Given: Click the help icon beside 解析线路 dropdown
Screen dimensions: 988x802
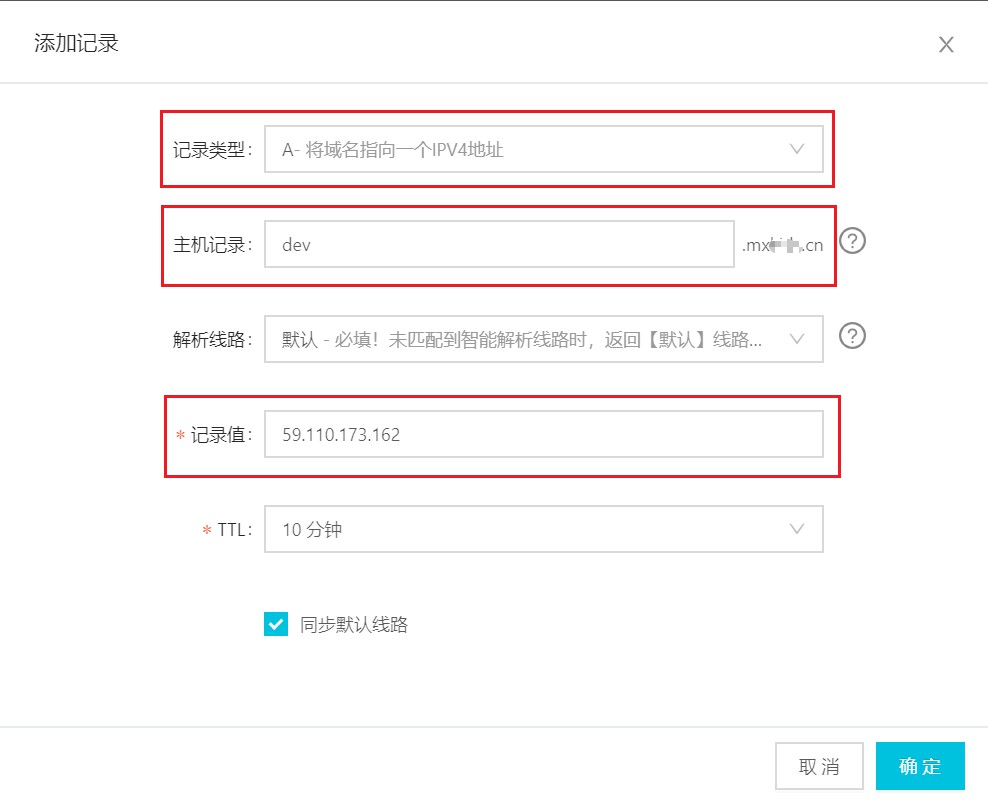Looking at the screenshot, I should [852, 336].
